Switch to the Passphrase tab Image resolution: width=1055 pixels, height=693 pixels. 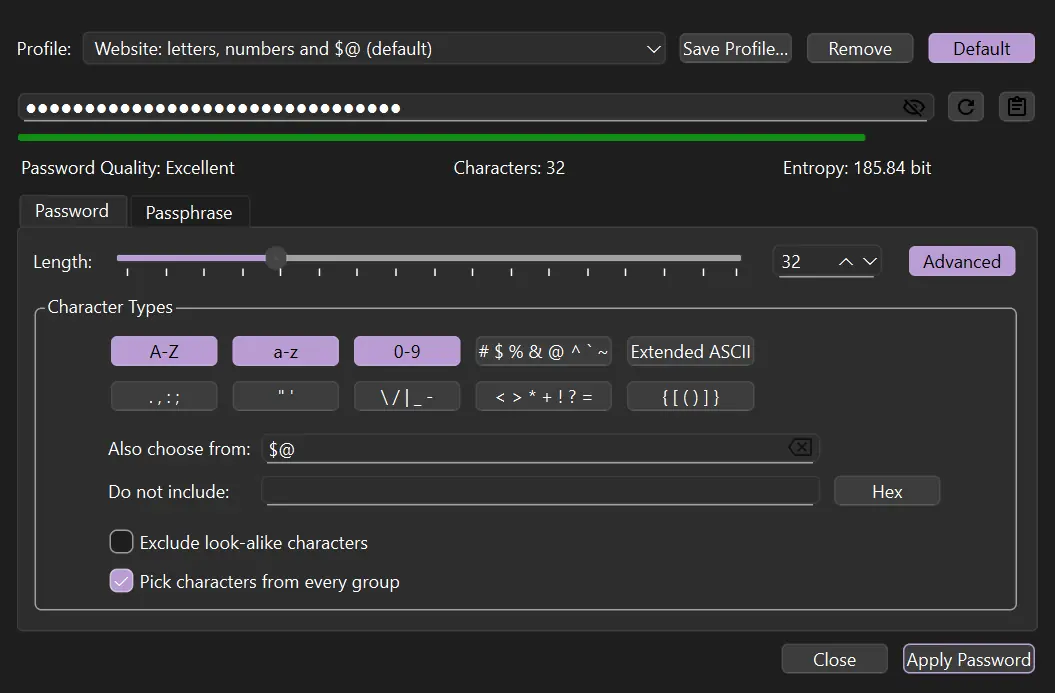pos(189,213)
